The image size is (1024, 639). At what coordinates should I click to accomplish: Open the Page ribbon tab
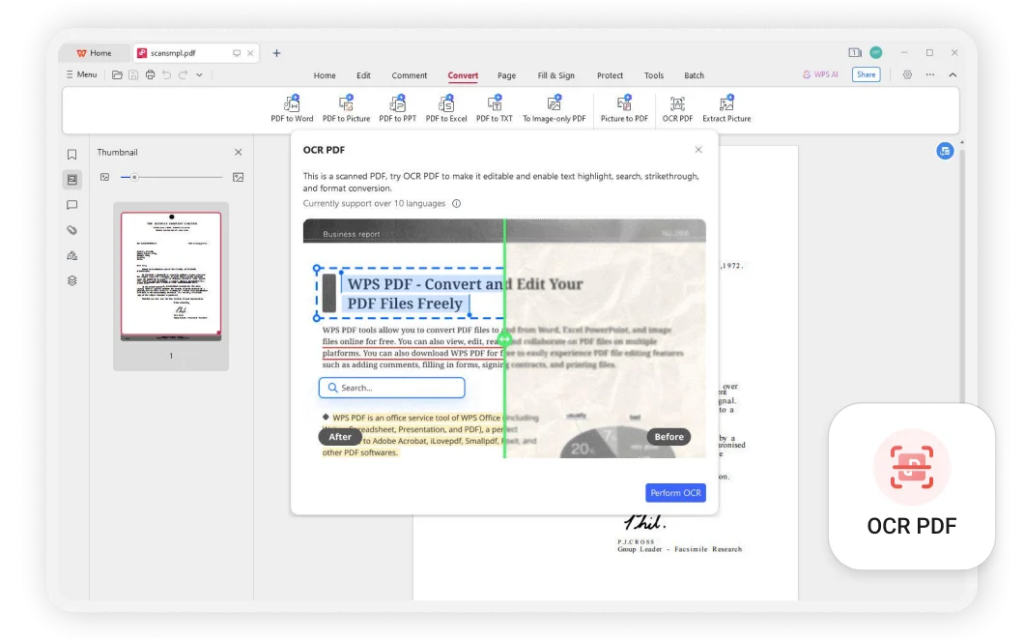click(506, 75)
